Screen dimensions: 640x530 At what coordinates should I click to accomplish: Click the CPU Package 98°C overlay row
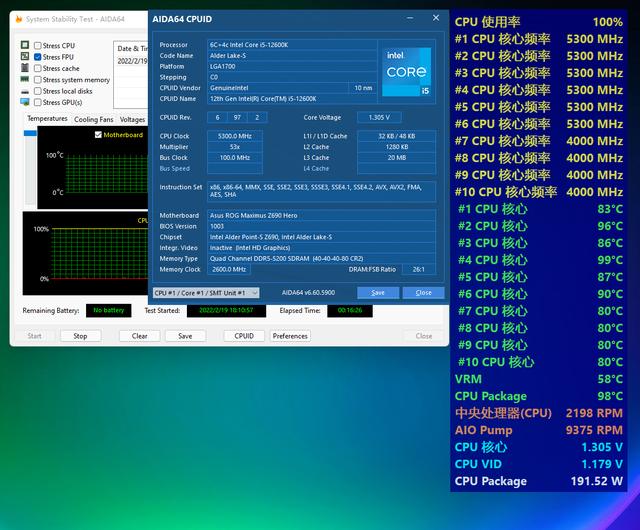coord(539,396)
